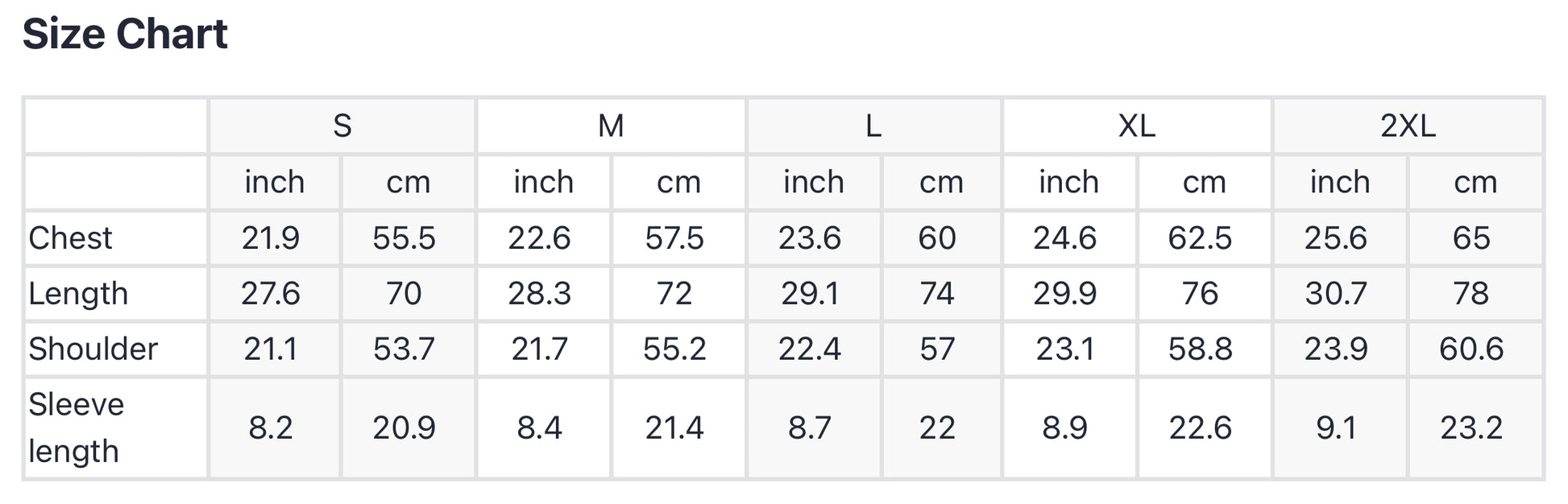
Task: Select the Sleeve length row label
Action: point(77,428)
